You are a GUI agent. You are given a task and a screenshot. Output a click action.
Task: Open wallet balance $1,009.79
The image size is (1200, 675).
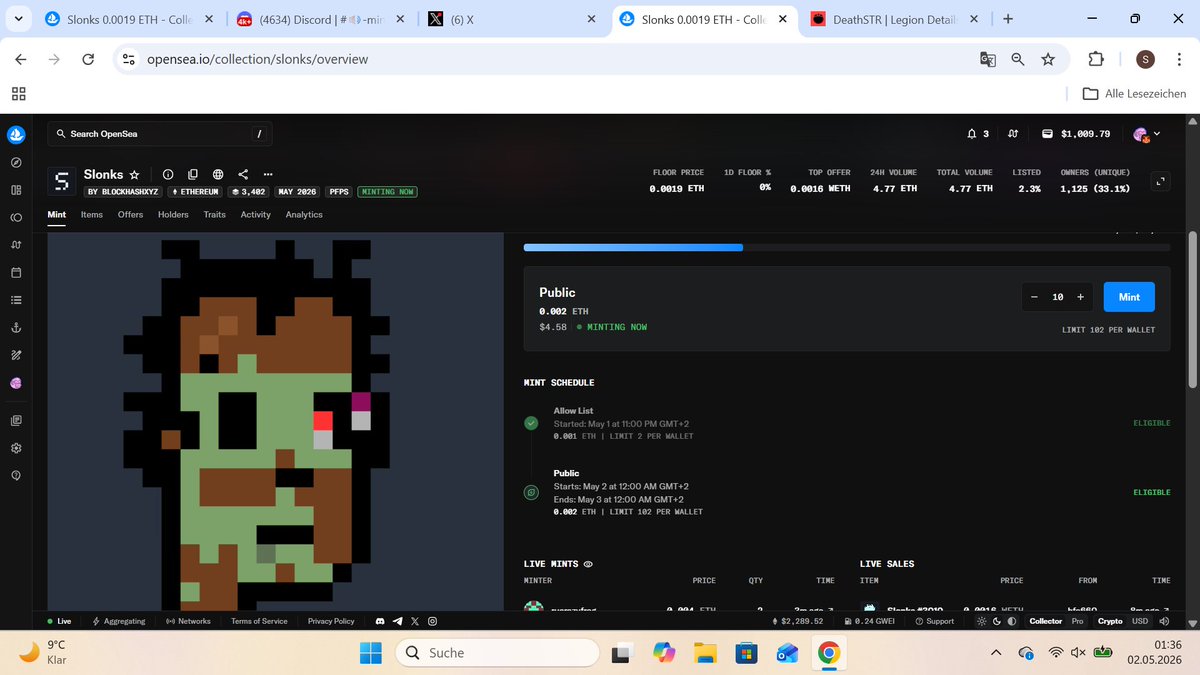click(1076, 134)
